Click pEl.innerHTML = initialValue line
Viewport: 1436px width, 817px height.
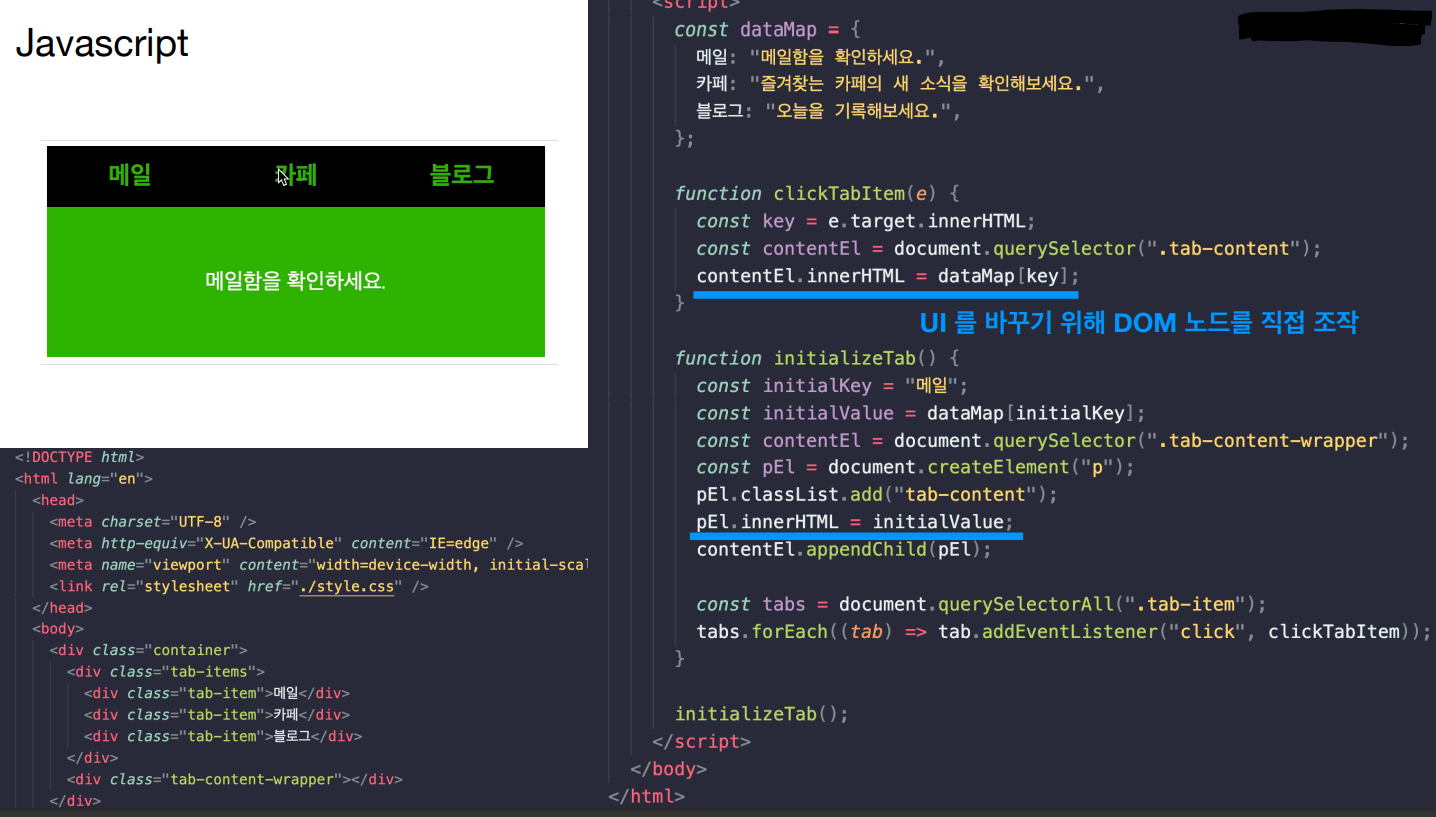[855, 522]
